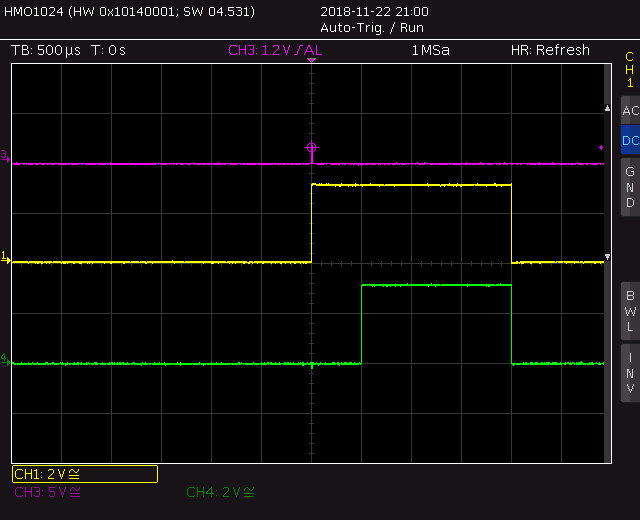Screen dimensions: 640x520
Task: Select the CH1: 2 V channel box
Action: tap(85, 474)
